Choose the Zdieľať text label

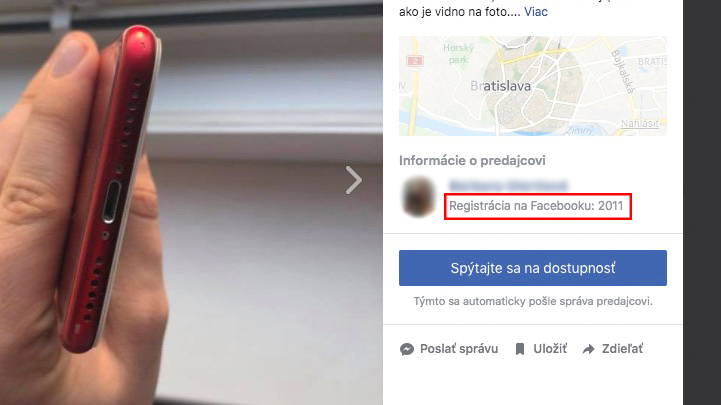click(x=623, y=349)
